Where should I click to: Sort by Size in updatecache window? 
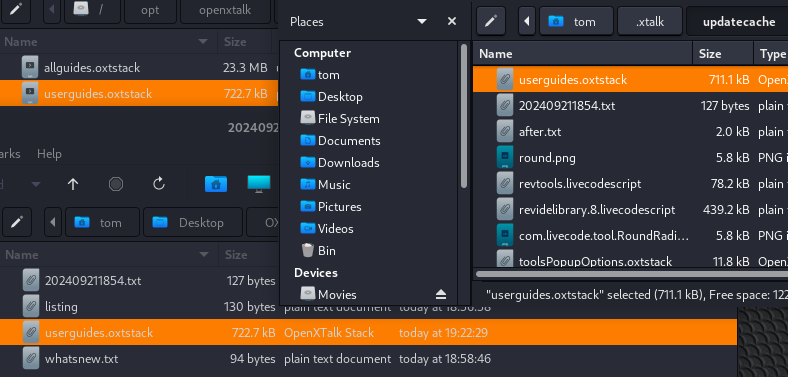(x=723, y=54)
